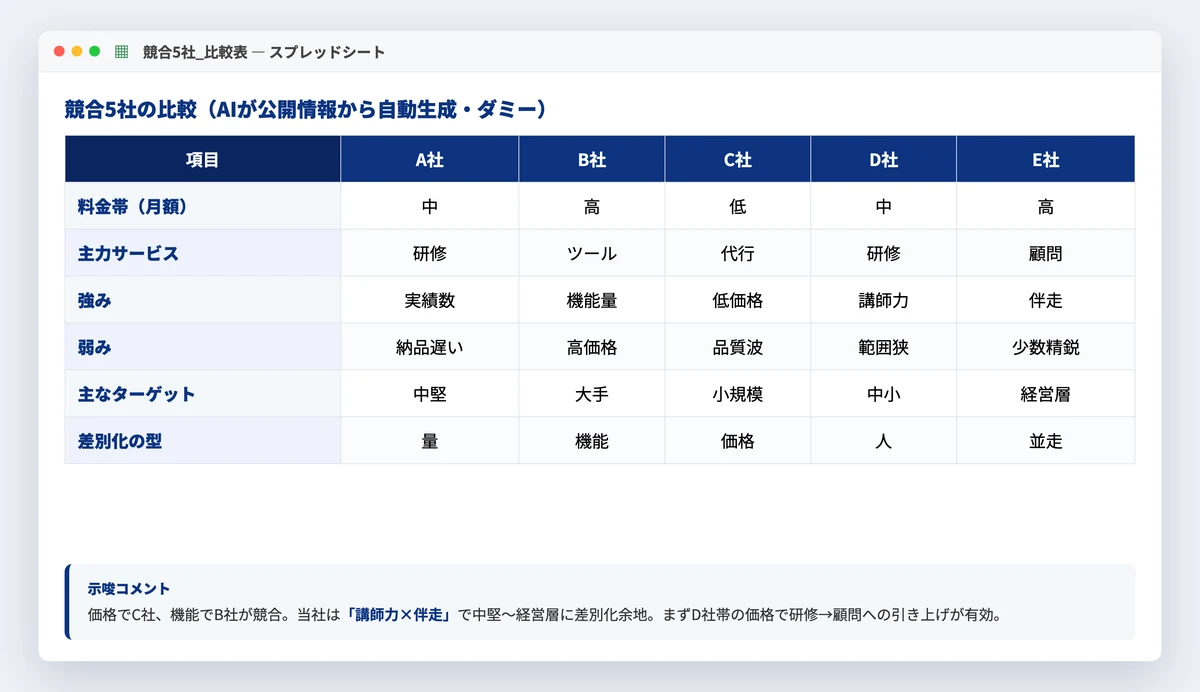Select the B社 column header
The width and height of the screenshot is (1200, 692).
[592, 159]
